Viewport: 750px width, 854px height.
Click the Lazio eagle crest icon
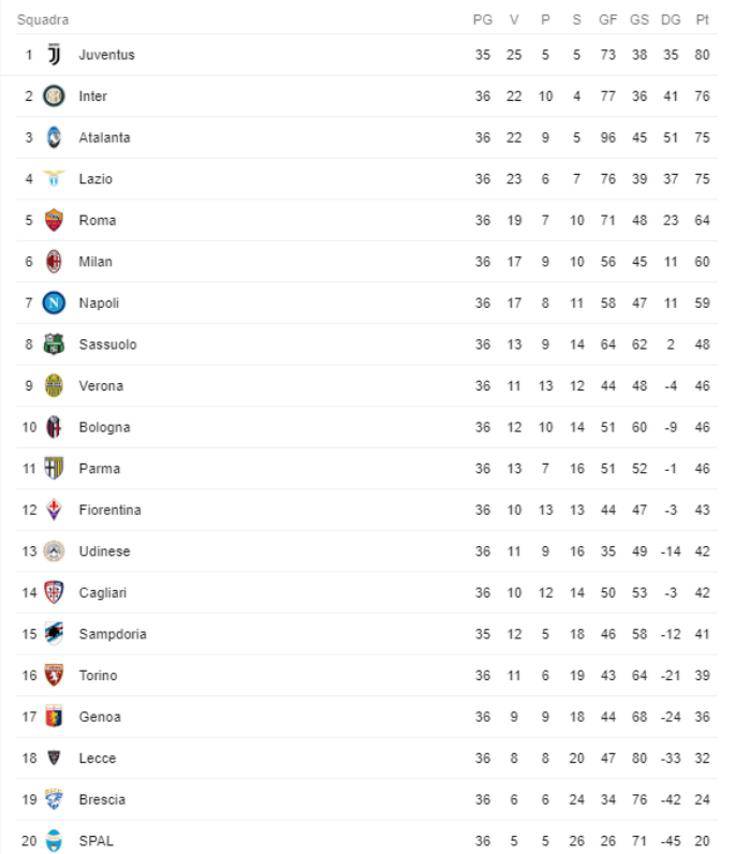(x=54, y=179)
